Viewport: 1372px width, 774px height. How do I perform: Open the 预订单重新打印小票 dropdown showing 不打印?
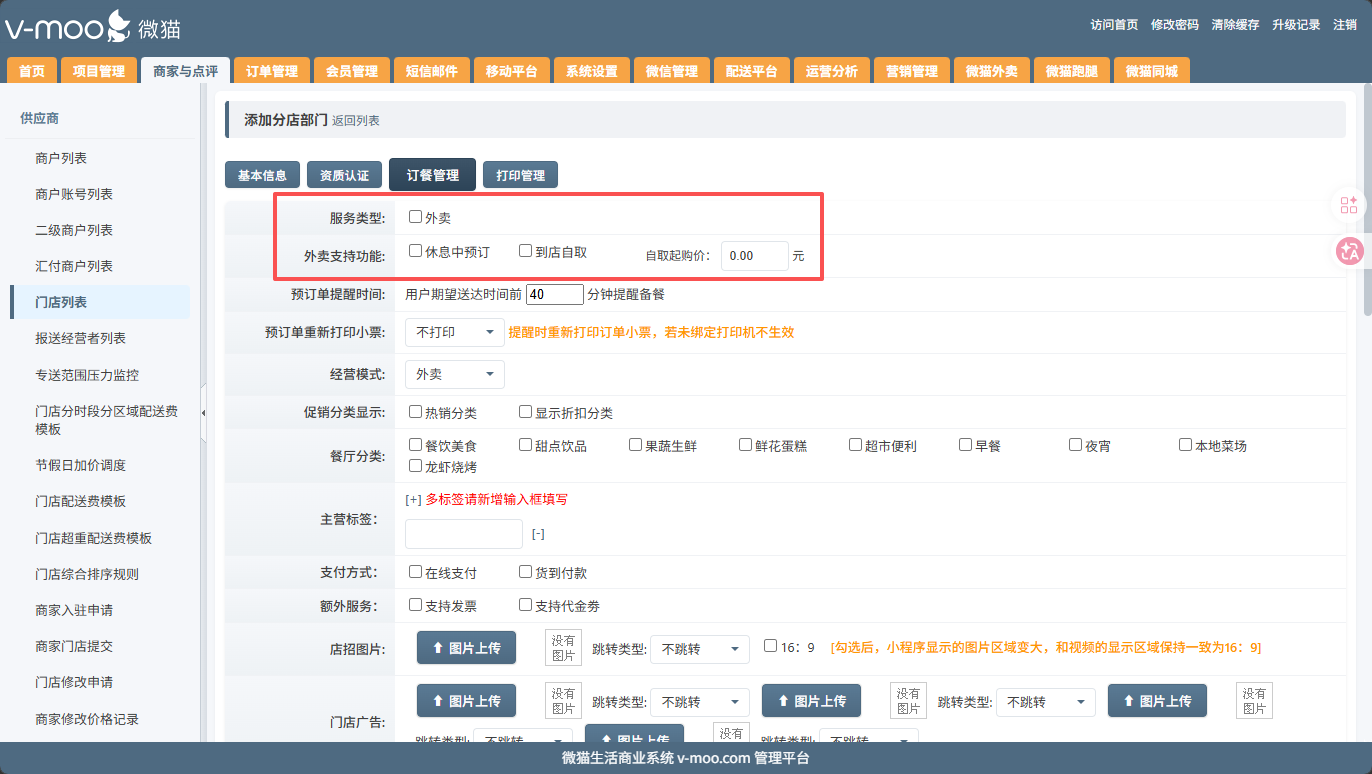point(454,332)
